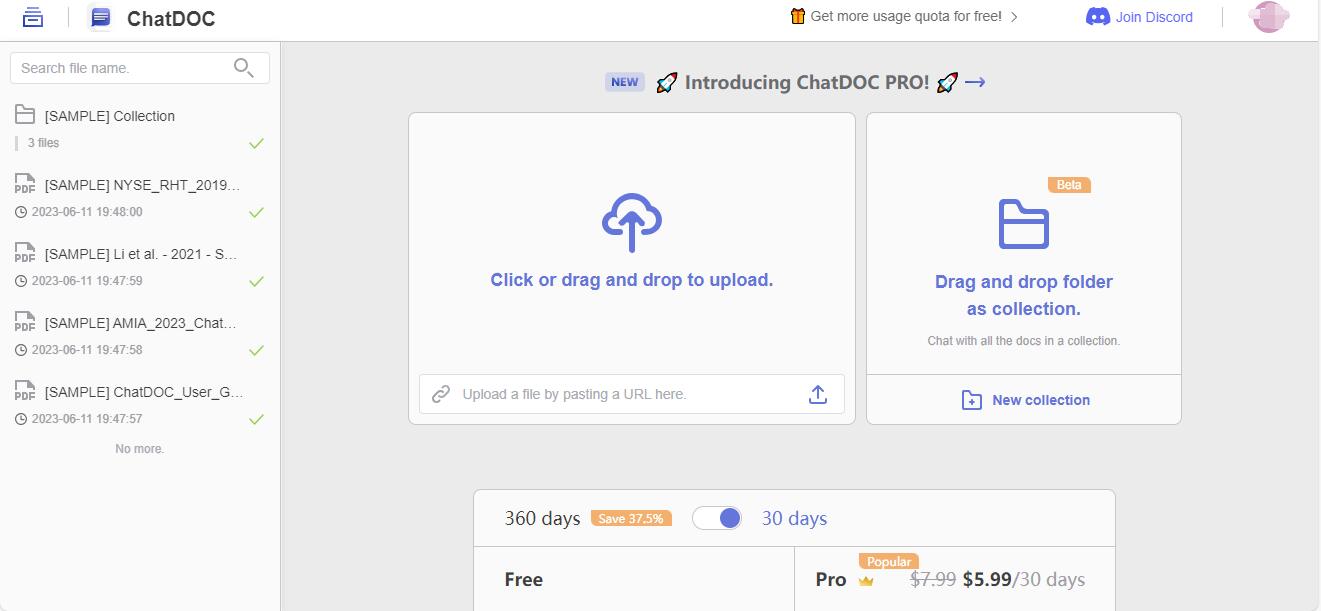Click the $5.99/30 days price

[x=1024, y=579]
